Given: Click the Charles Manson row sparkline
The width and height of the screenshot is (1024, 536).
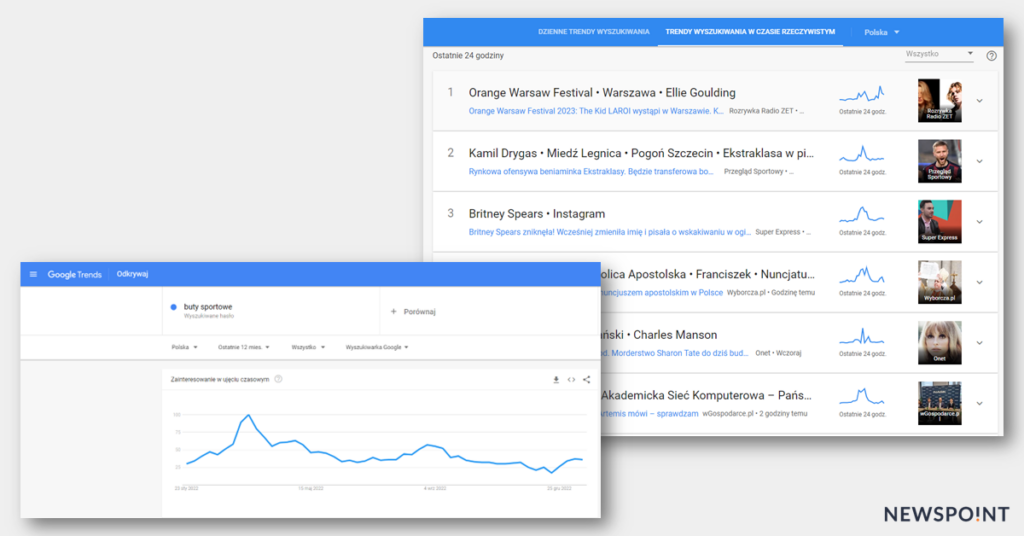Looking at the screenshot, I should 862,337.
